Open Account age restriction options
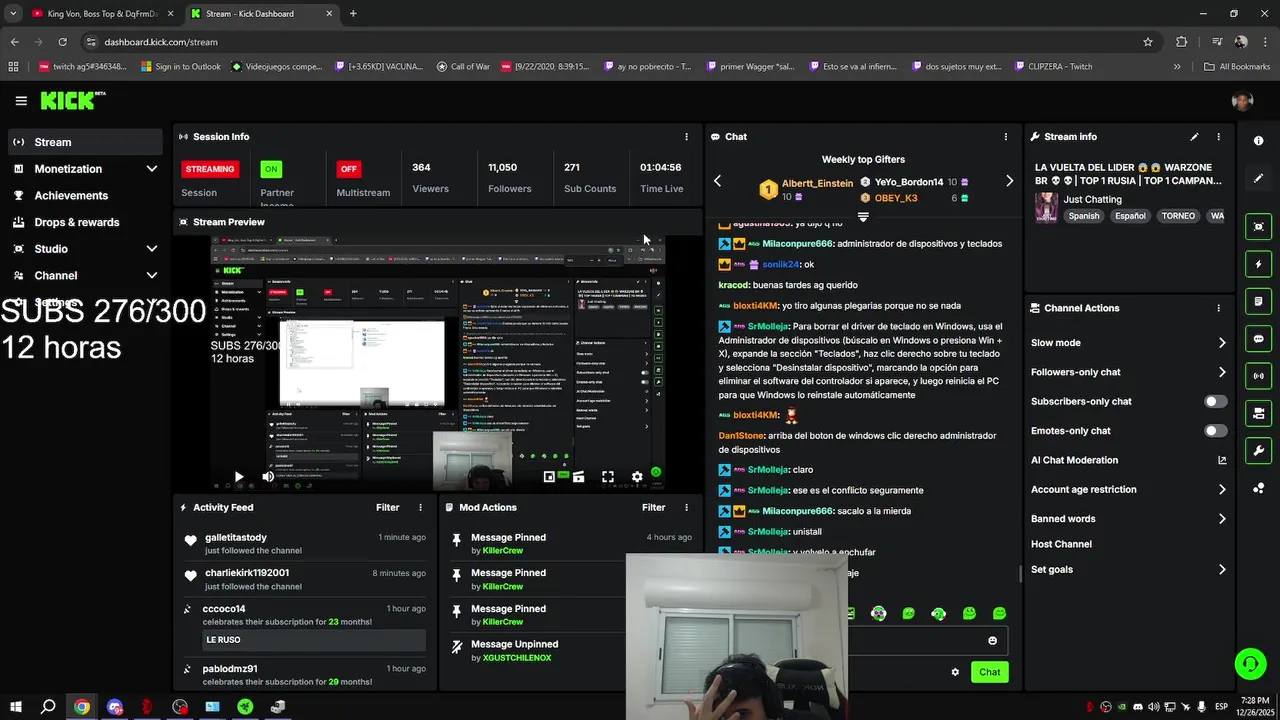Image resolution: width=1280 pixels, height=720 pixels. tap(1128, 490)
